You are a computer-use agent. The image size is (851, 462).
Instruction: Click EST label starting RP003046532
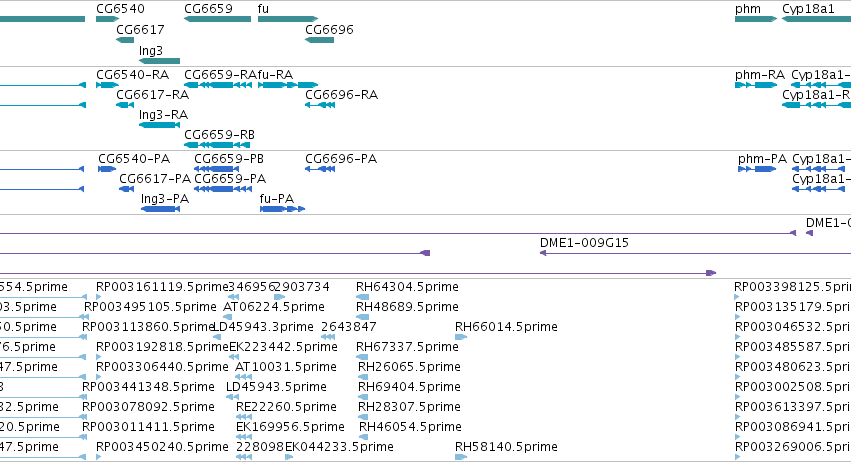pyautogui.click(x=793, y=327)
